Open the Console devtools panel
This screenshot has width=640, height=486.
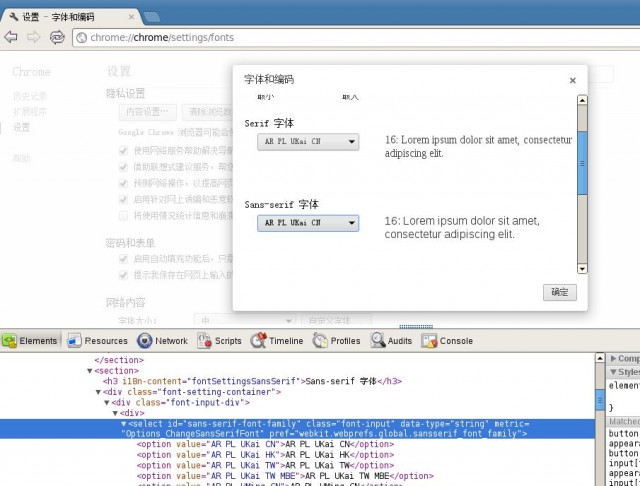point(447,341)
